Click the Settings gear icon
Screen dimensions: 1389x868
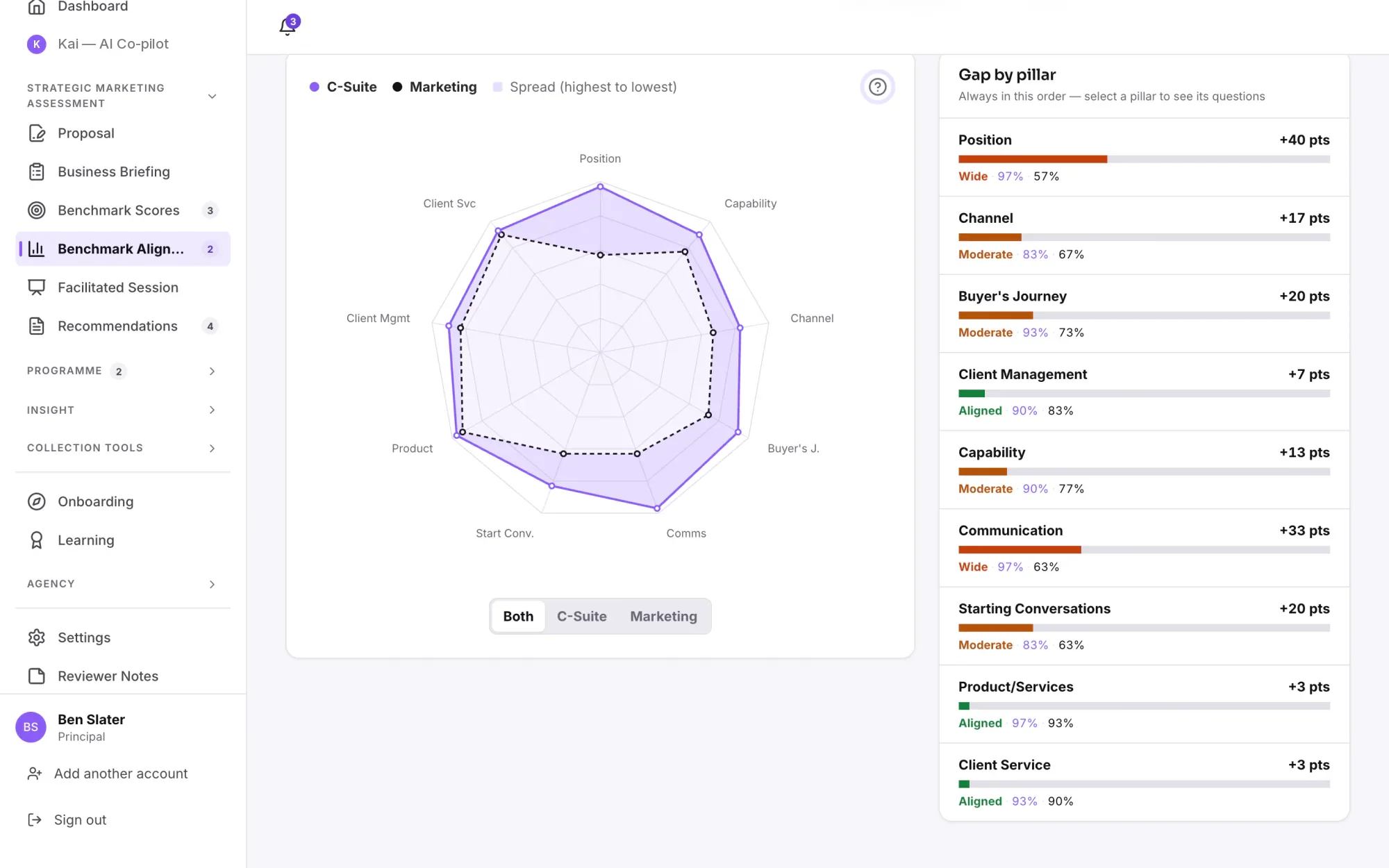click(37, 637)
